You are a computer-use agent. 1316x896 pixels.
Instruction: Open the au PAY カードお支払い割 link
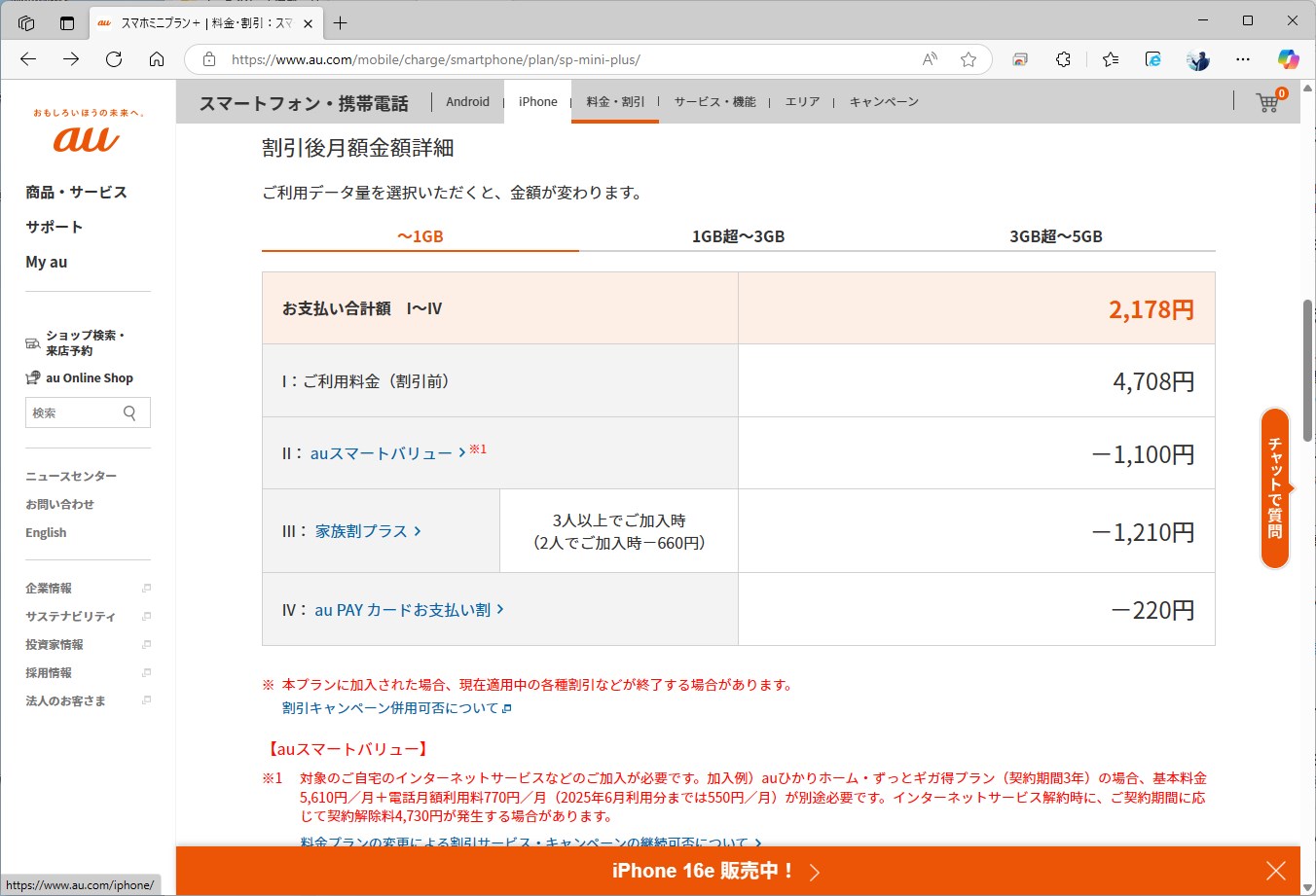click(x=409, y=610)
